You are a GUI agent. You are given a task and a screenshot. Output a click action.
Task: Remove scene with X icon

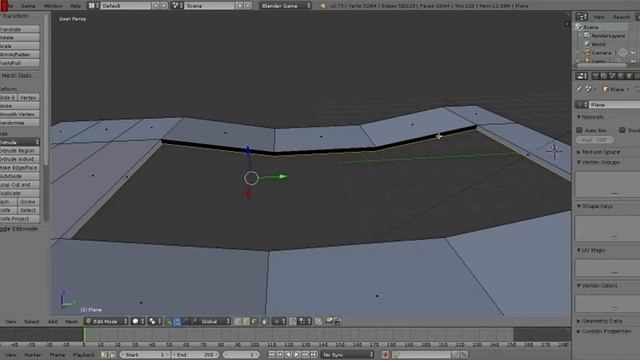247,6
